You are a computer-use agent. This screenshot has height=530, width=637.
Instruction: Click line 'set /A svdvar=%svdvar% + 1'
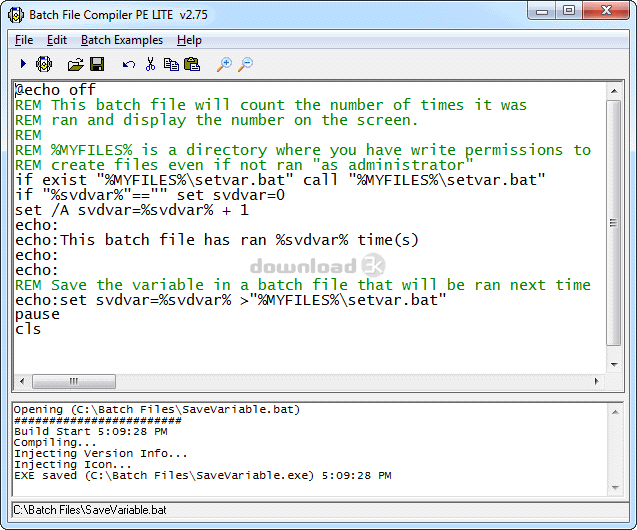[132, 210]
